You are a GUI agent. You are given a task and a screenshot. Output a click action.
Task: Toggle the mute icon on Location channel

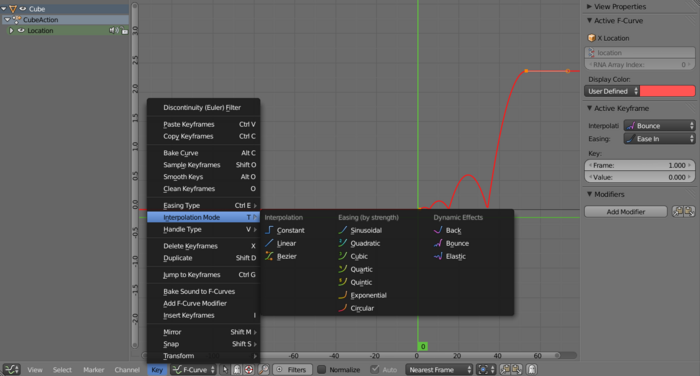tap(113, 30)
